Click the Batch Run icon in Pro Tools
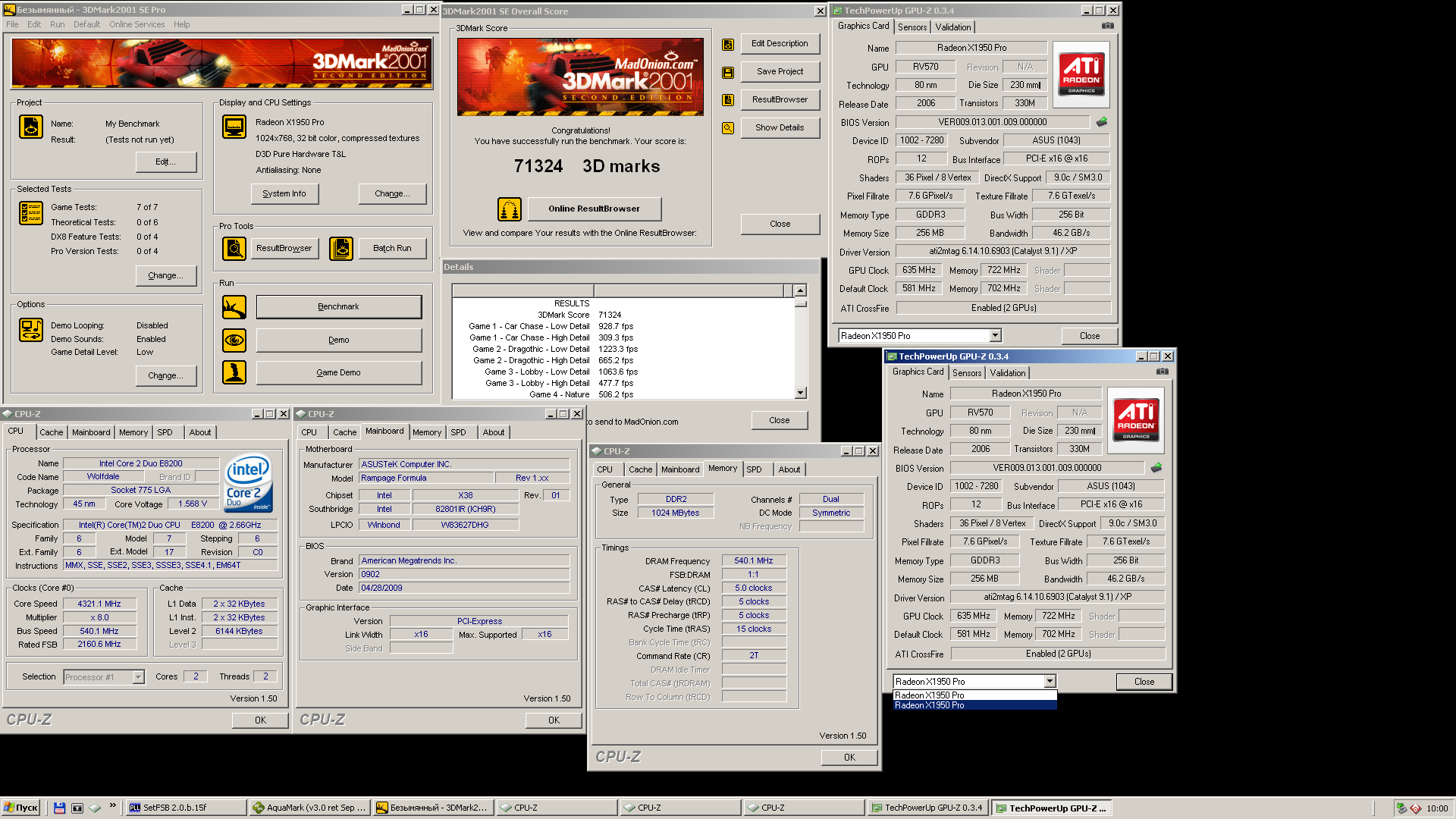Viewport: 1456px width, 819px height. (341, 248)
